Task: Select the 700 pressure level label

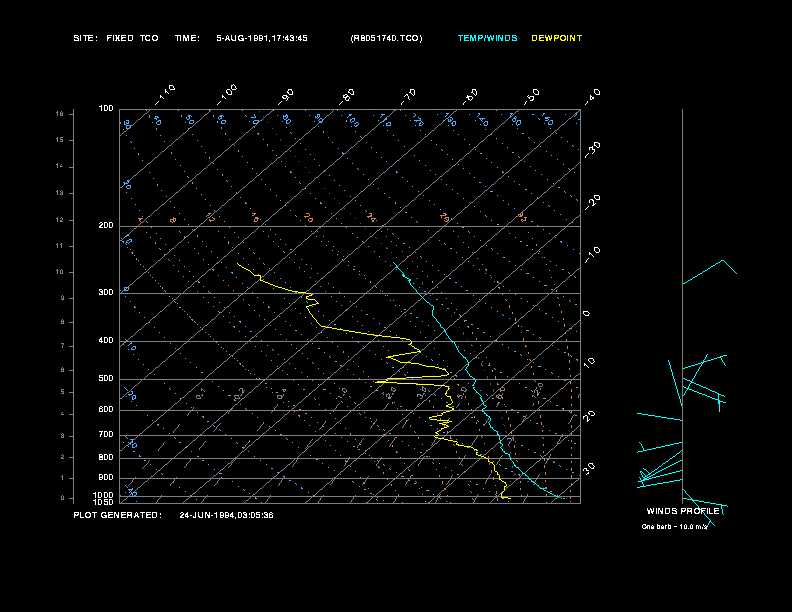Action: coord(106,434)
